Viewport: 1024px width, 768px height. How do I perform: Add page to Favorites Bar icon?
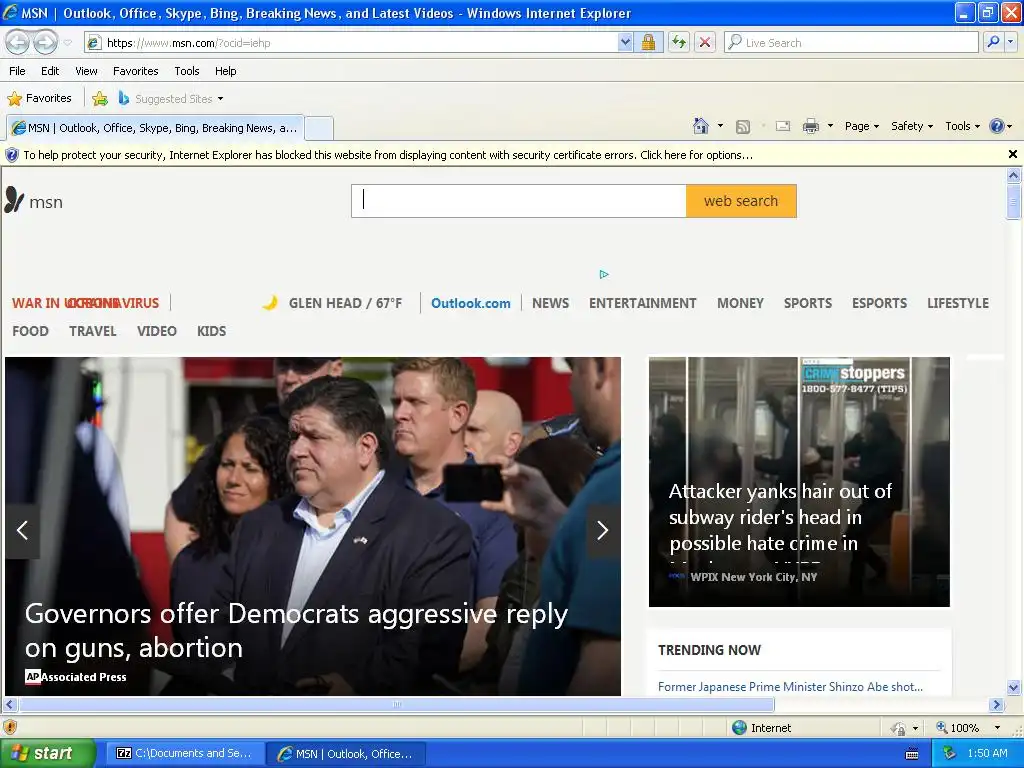click(x=100, y=99)
